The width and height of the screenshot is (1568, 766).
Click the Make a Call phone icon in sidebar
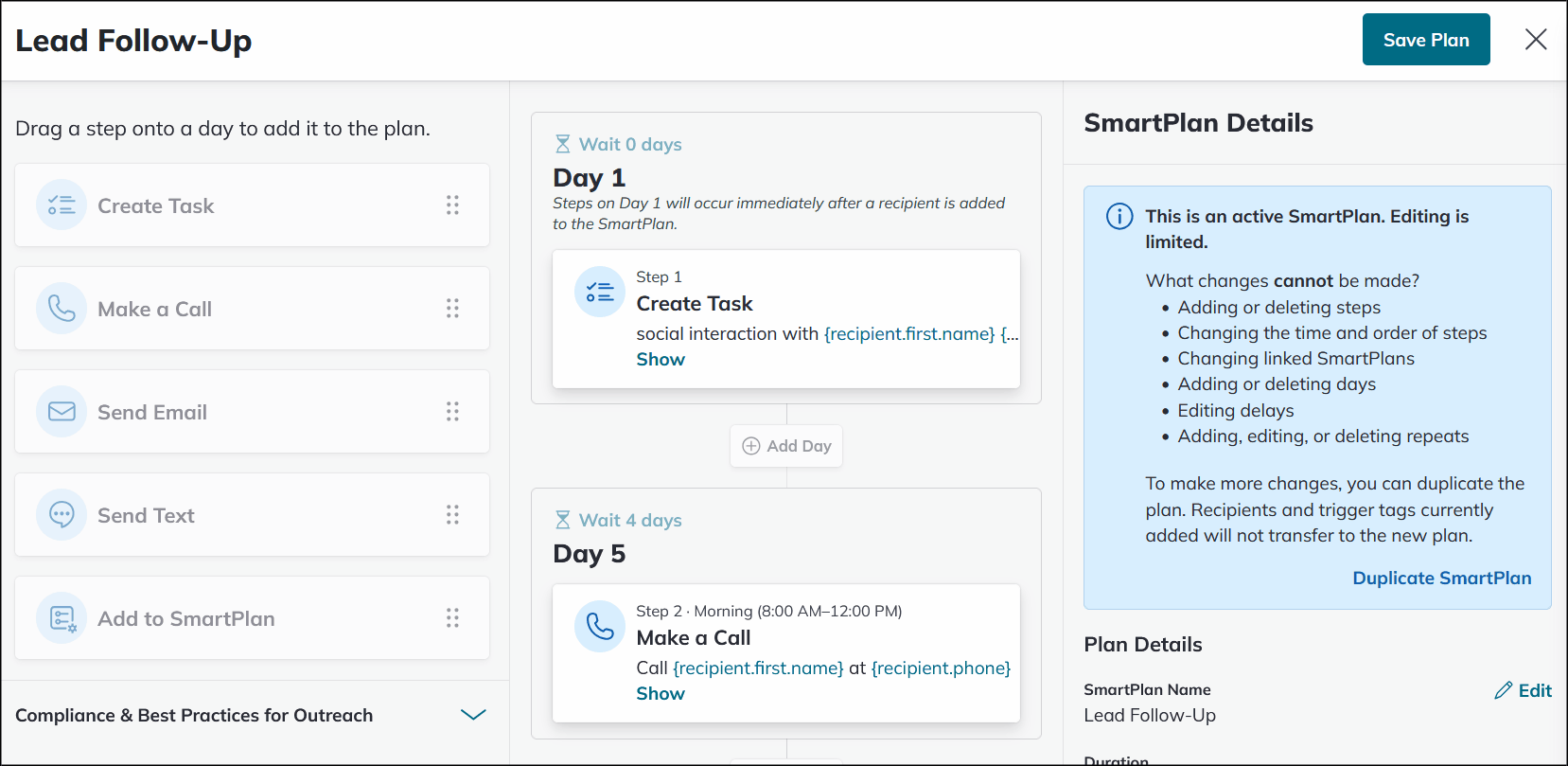click(62, 309)
